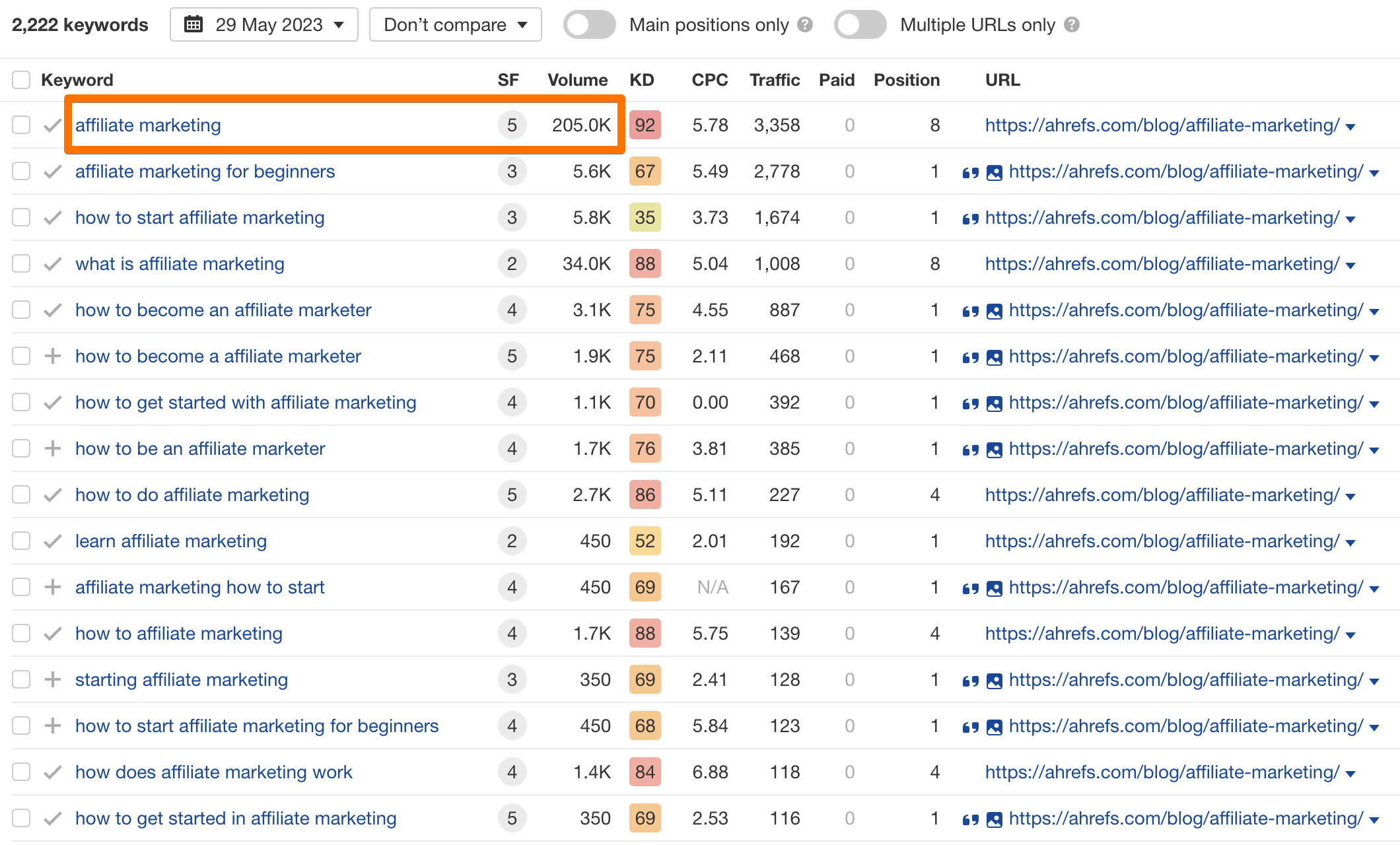
Task: Click the quote icon on the starting affiliate marketing row
Action: coord(971,679)
